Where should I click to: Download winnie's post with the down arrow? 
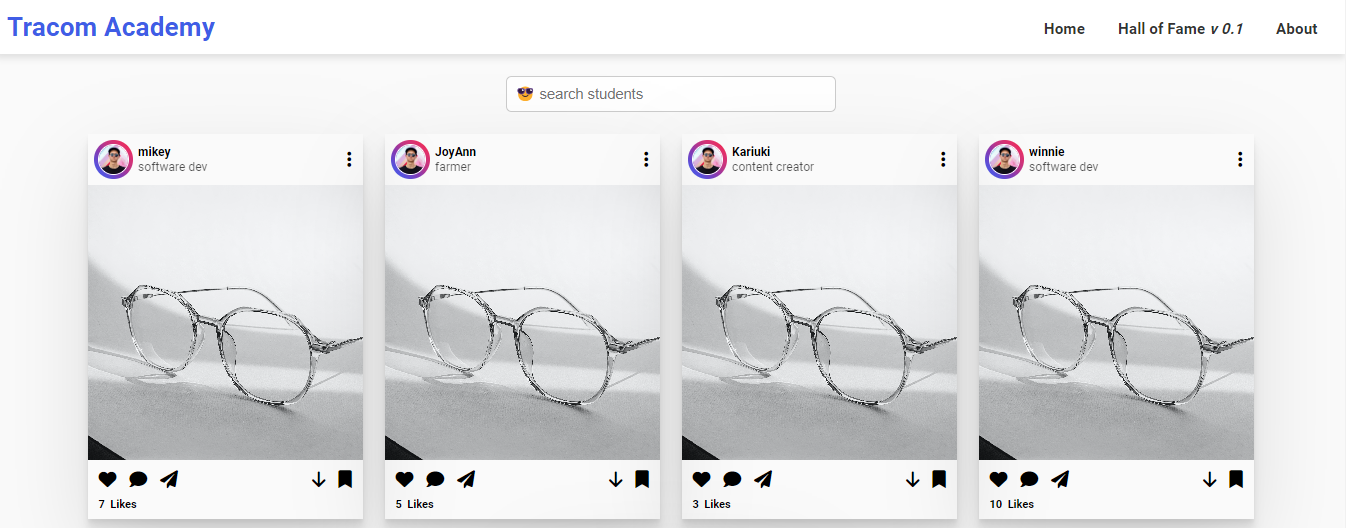1209,480
